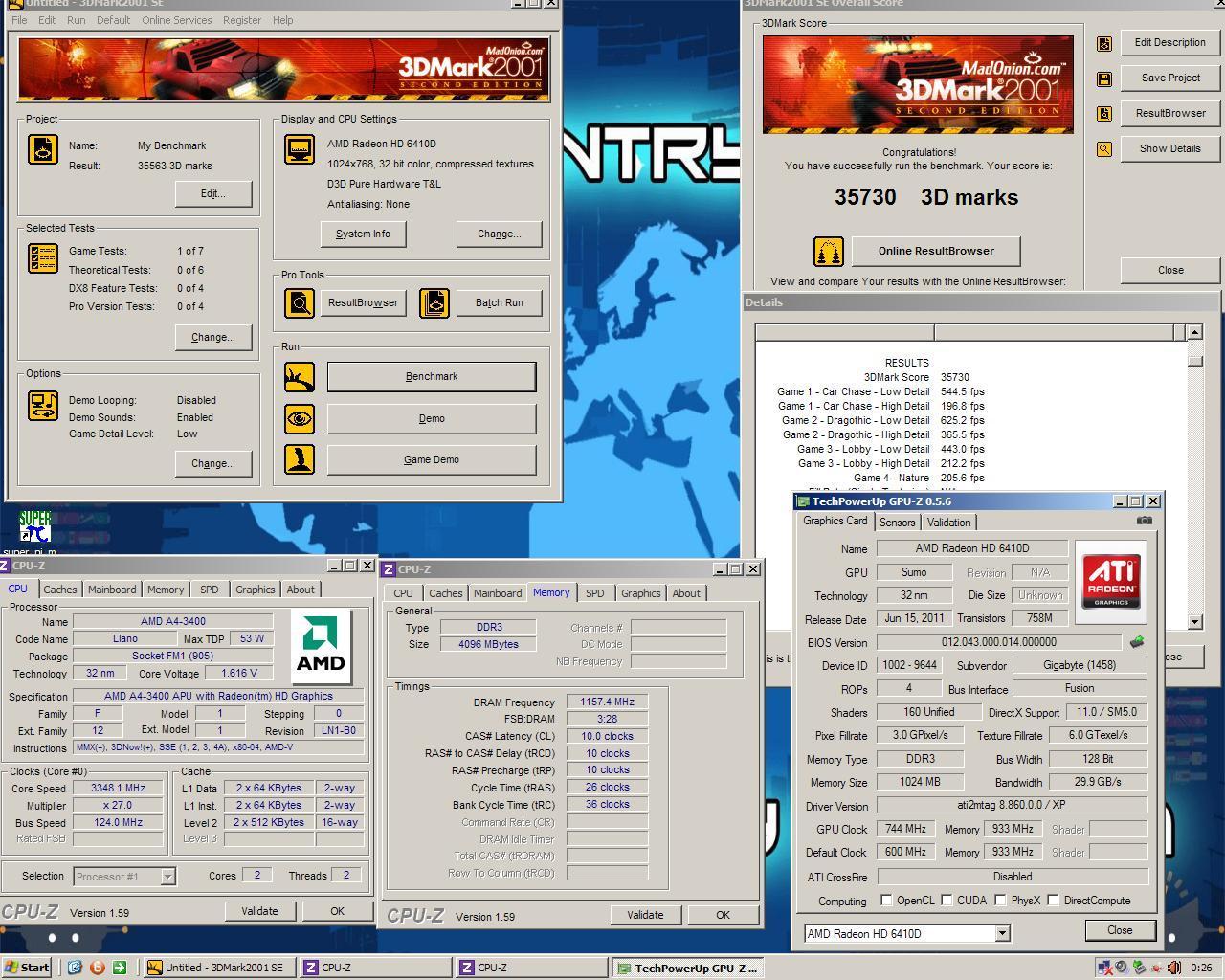
Task: Open the Online Services menu
Action: 177,20
